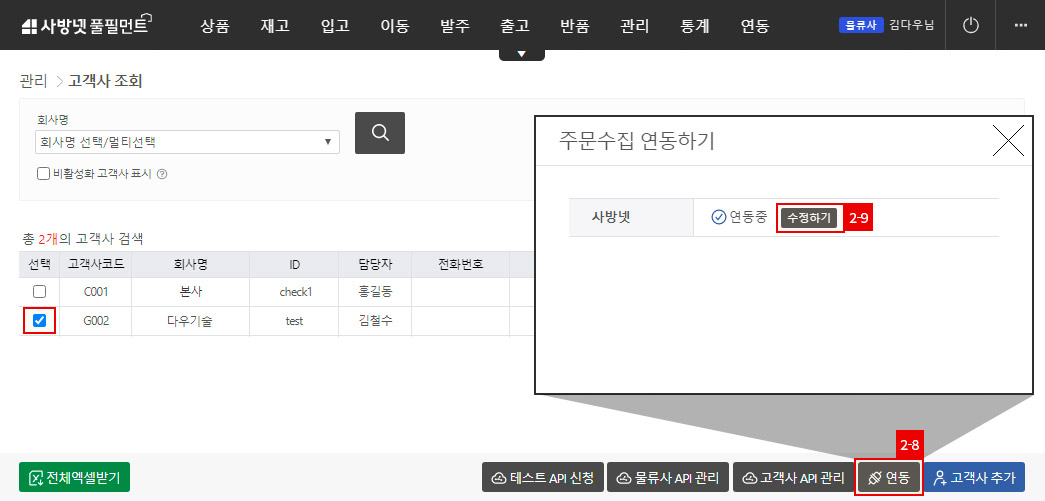Image resolution: width=1045 pixels, height=501 pixels.
Task: Click 고객사 추가 blue button
Action: tap(974, 477)
